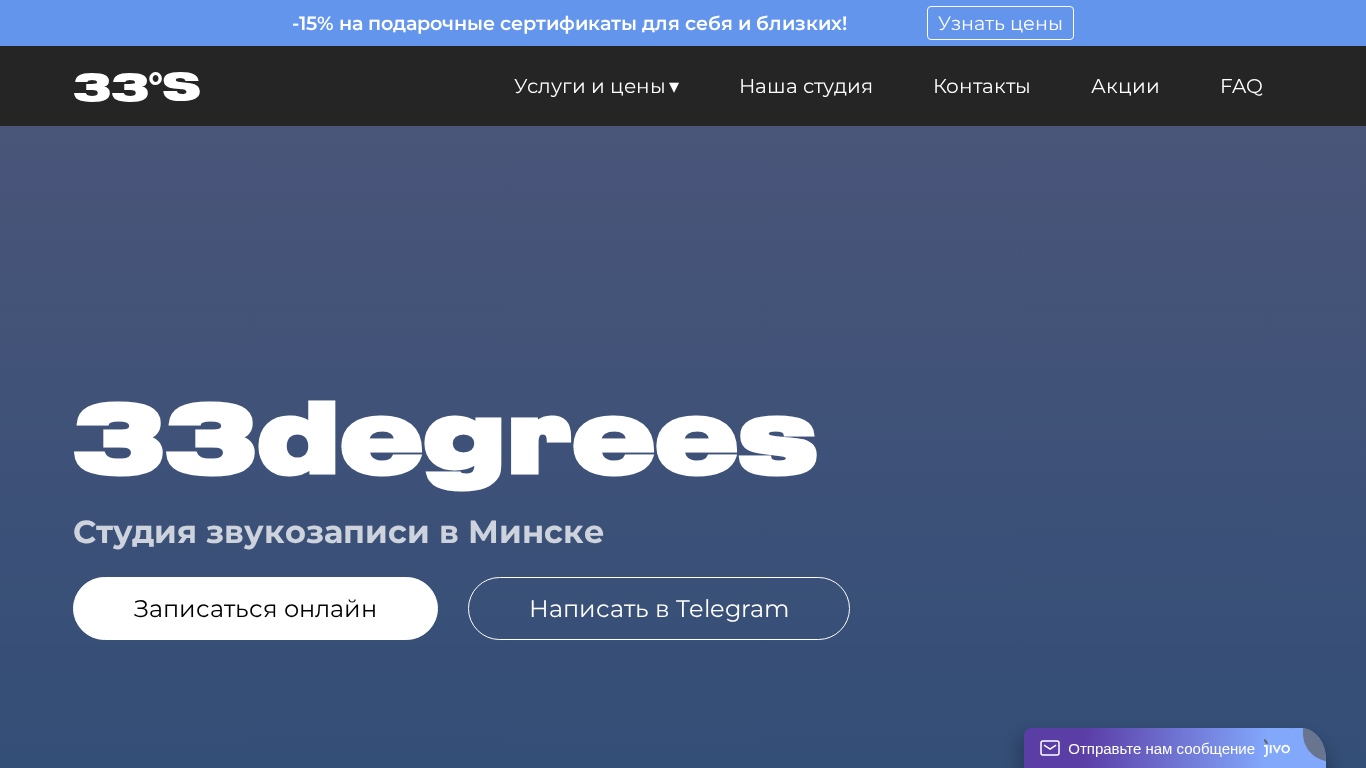
Task: Click the envelope icon in chat widget
Action: coord(1050,748)
